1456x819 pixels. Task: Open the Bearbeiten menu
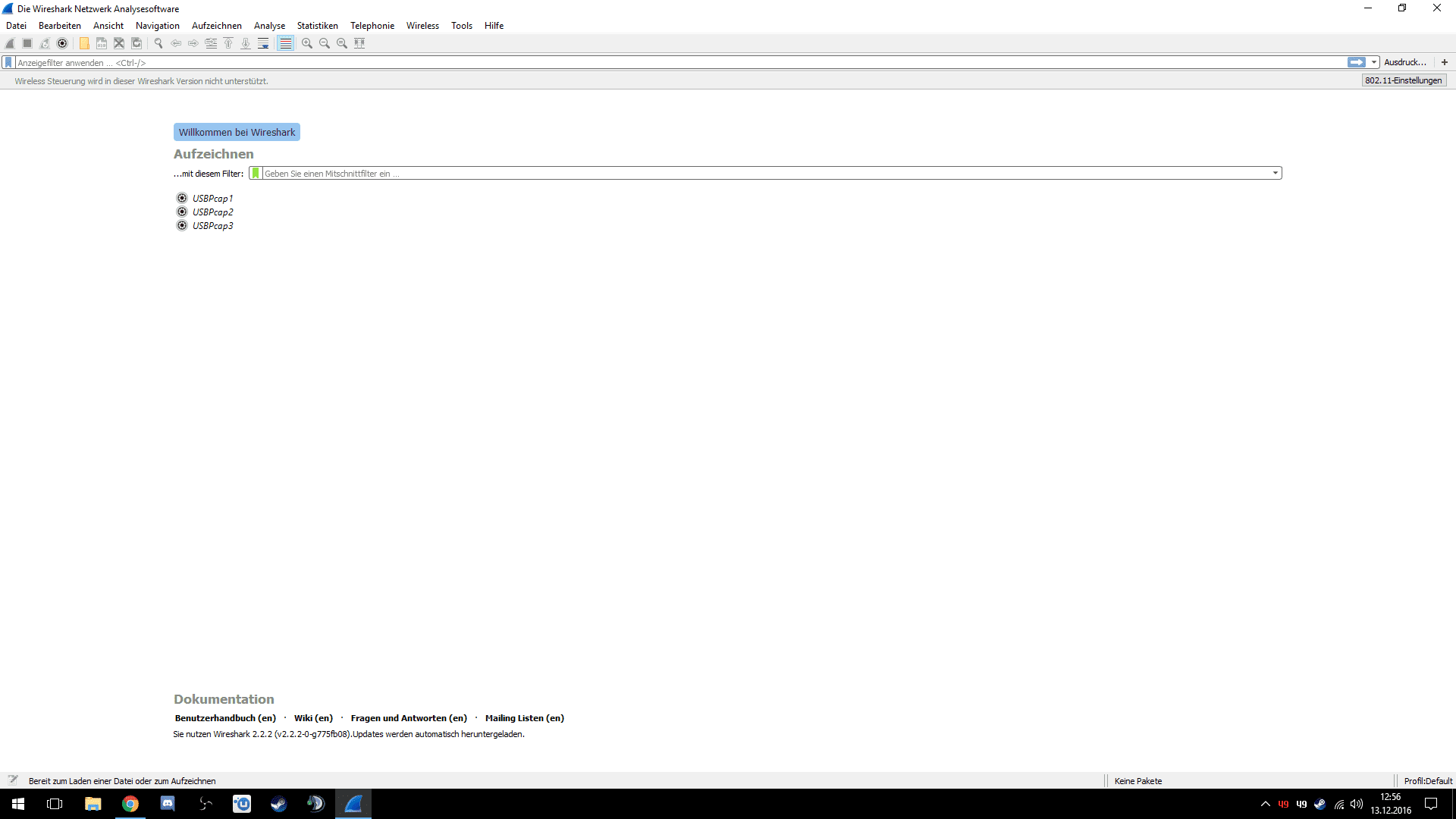[60, 26]
